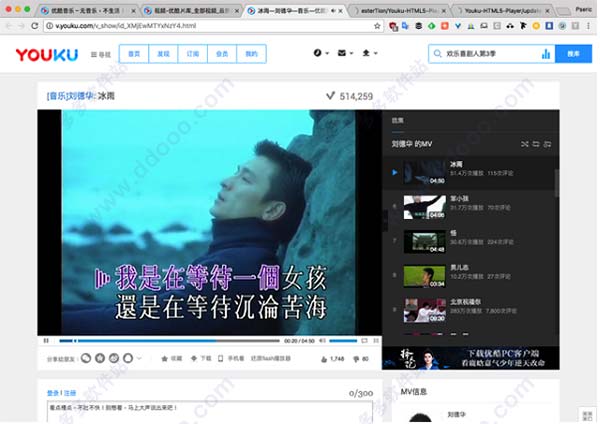The height and width of the screenshot is (424, 600).
Task: Expand more share options chevron
Action: (x=139, y=359)
